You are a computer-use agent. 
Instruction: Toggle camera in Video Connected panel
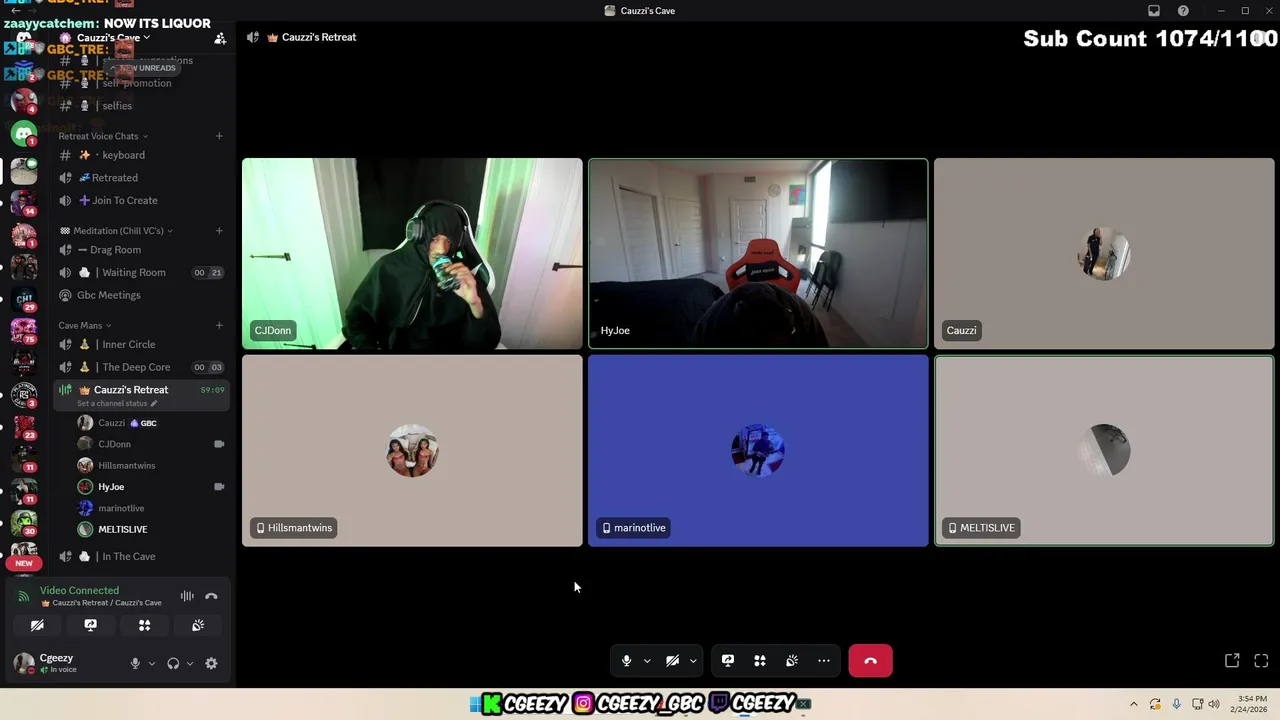tap(37, 625)
